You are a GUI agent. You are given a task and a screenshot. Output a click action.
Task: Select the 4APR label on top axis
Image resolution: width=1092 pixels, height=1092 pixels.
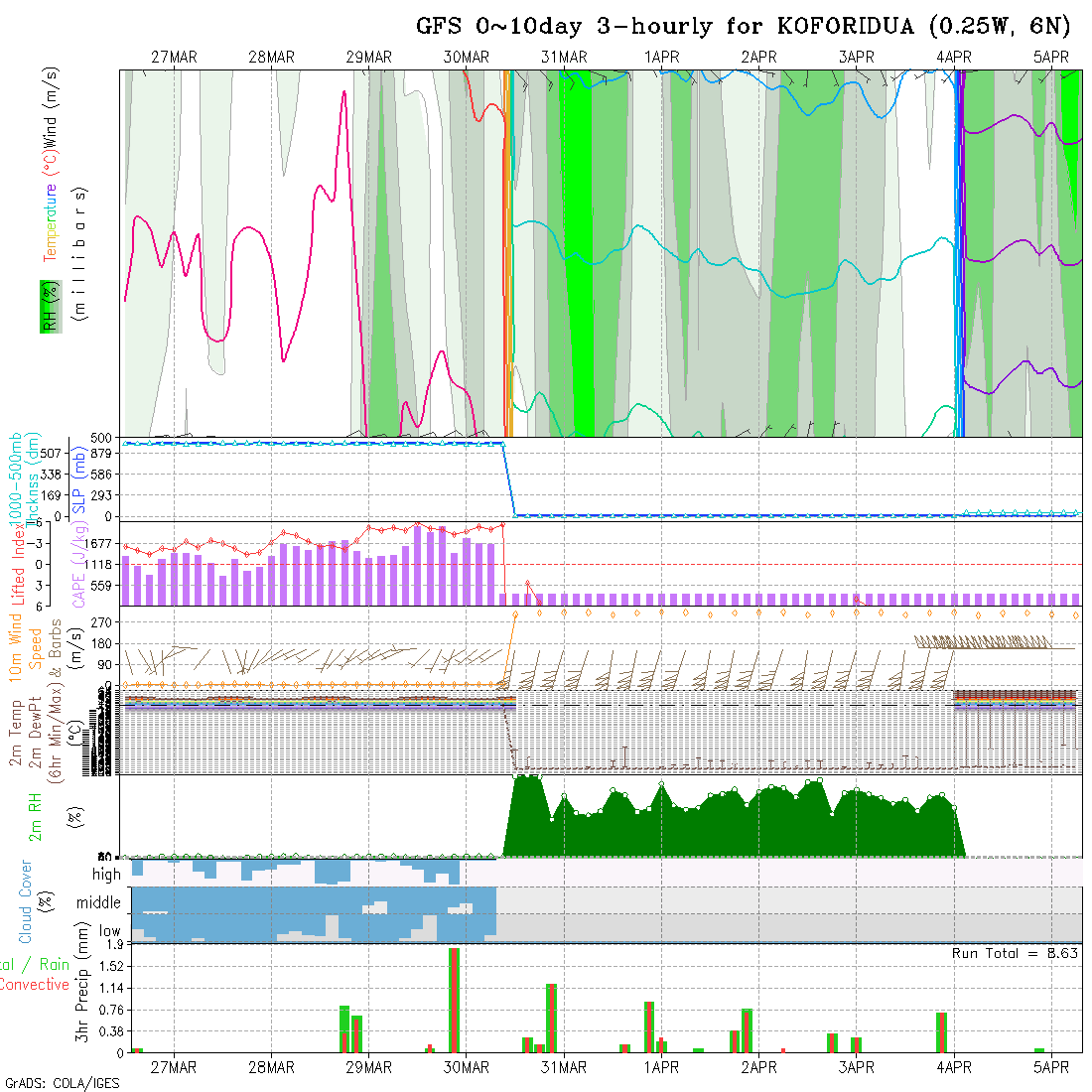[x=954, y=58]
